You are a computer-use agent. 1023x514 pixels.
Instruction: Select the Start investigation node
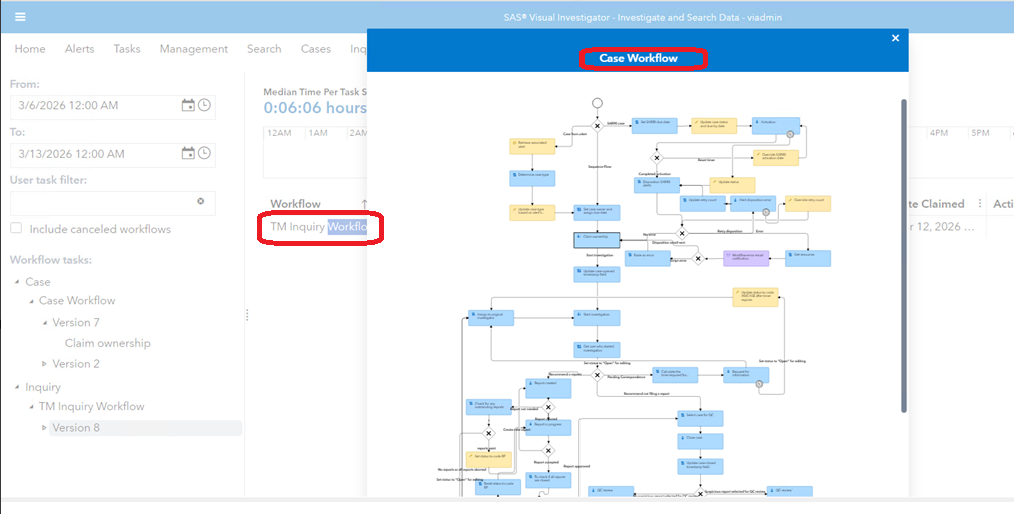click(x=596, y=318)
